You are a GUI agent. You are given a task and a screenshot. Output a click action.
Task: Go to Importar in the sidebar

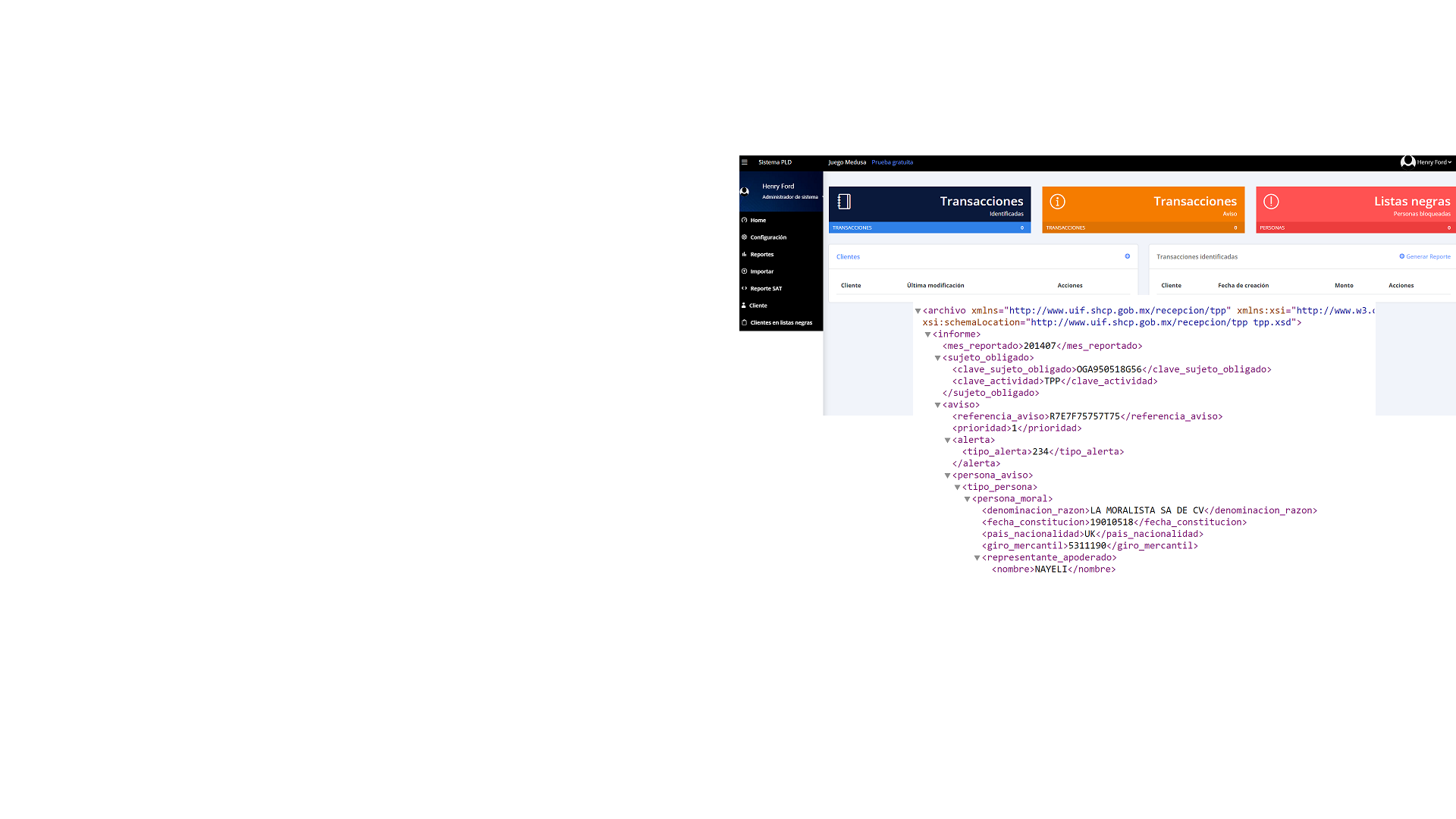(x=761, y=271)
